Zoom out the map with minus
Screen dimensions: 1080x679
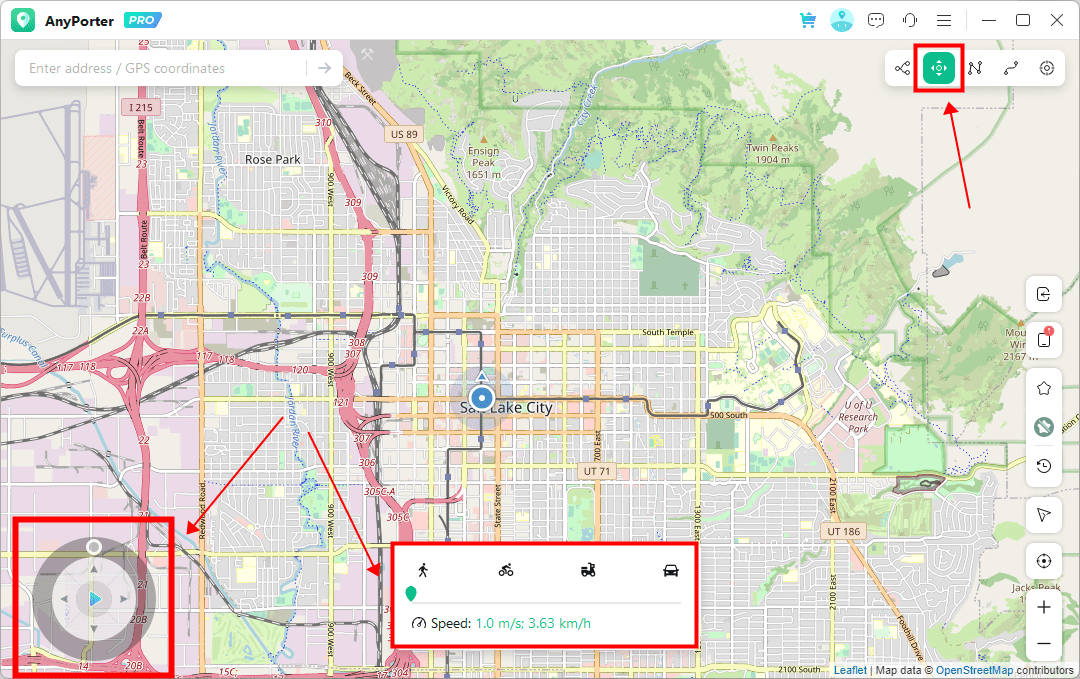coord(1043,644)
